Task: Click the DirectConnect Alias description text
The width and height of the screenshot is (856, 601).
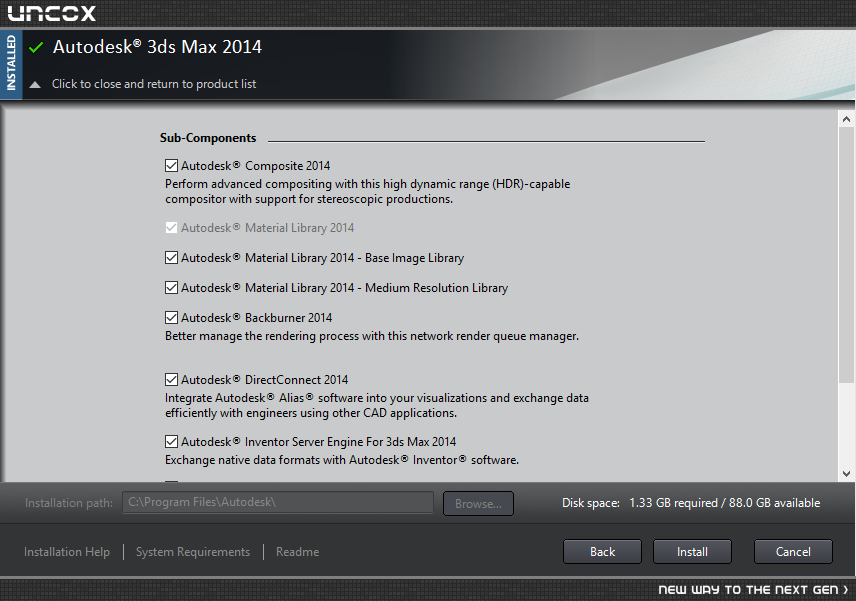Action: pyautogui.click(x=377, y=405)
